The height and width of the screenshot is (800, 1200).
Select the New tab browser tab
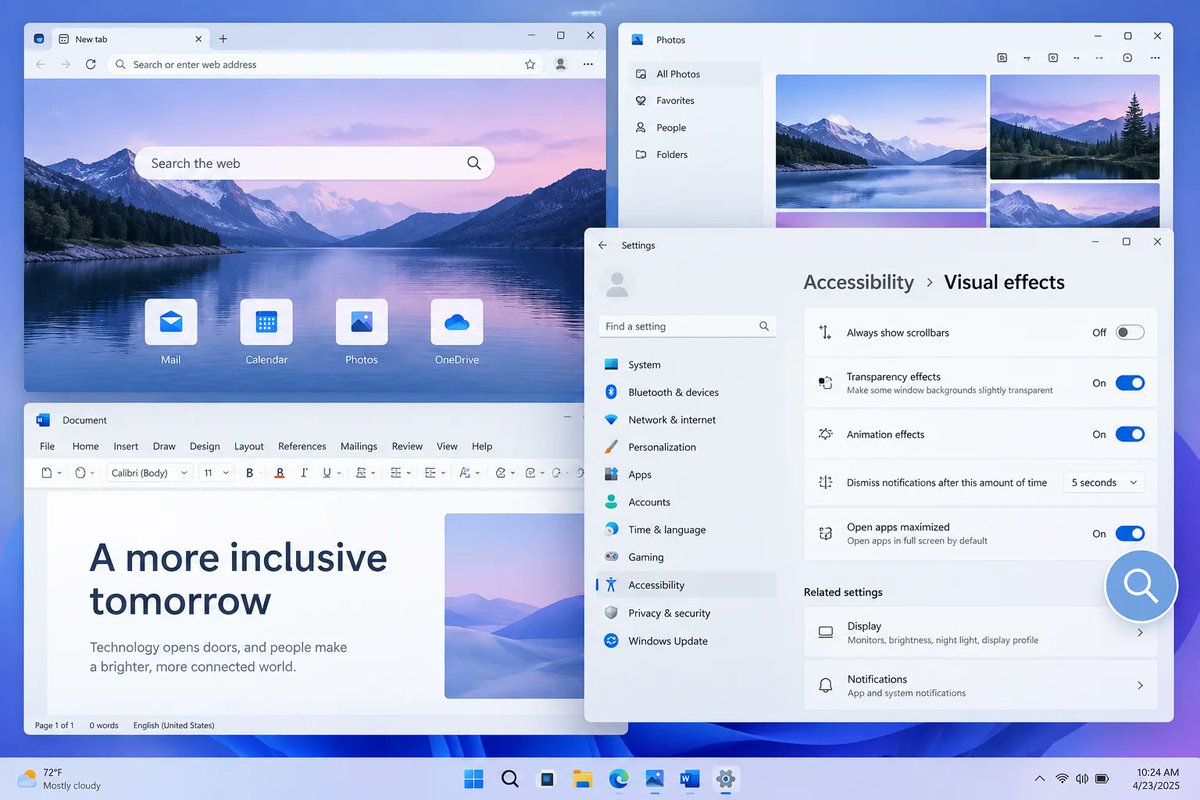[129, 39]
